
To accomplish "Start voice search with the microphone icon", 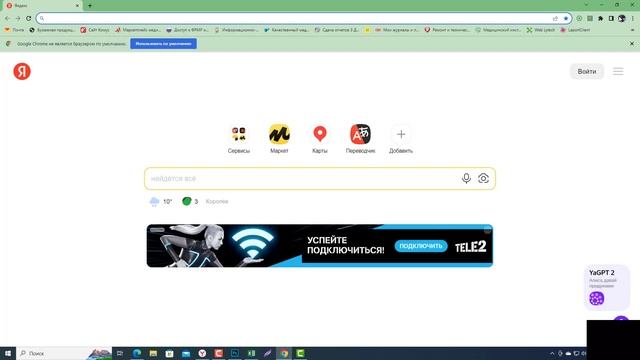I will point(466,178).
